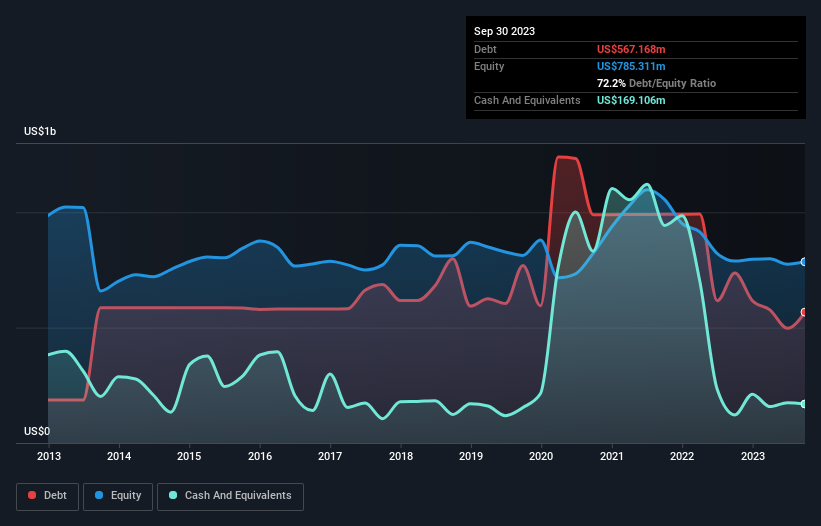The height and width of the screenshot is (526, 821).
Task: Click the 2023 x-axis label
Action: [x=752, y=456]
